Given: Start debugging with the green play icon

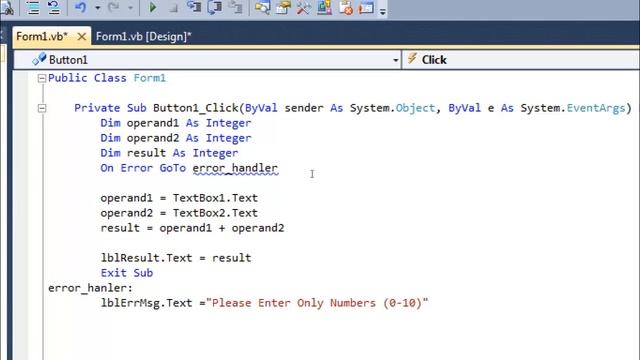Looking at the screenshot, I should click(x=153, y=8).
